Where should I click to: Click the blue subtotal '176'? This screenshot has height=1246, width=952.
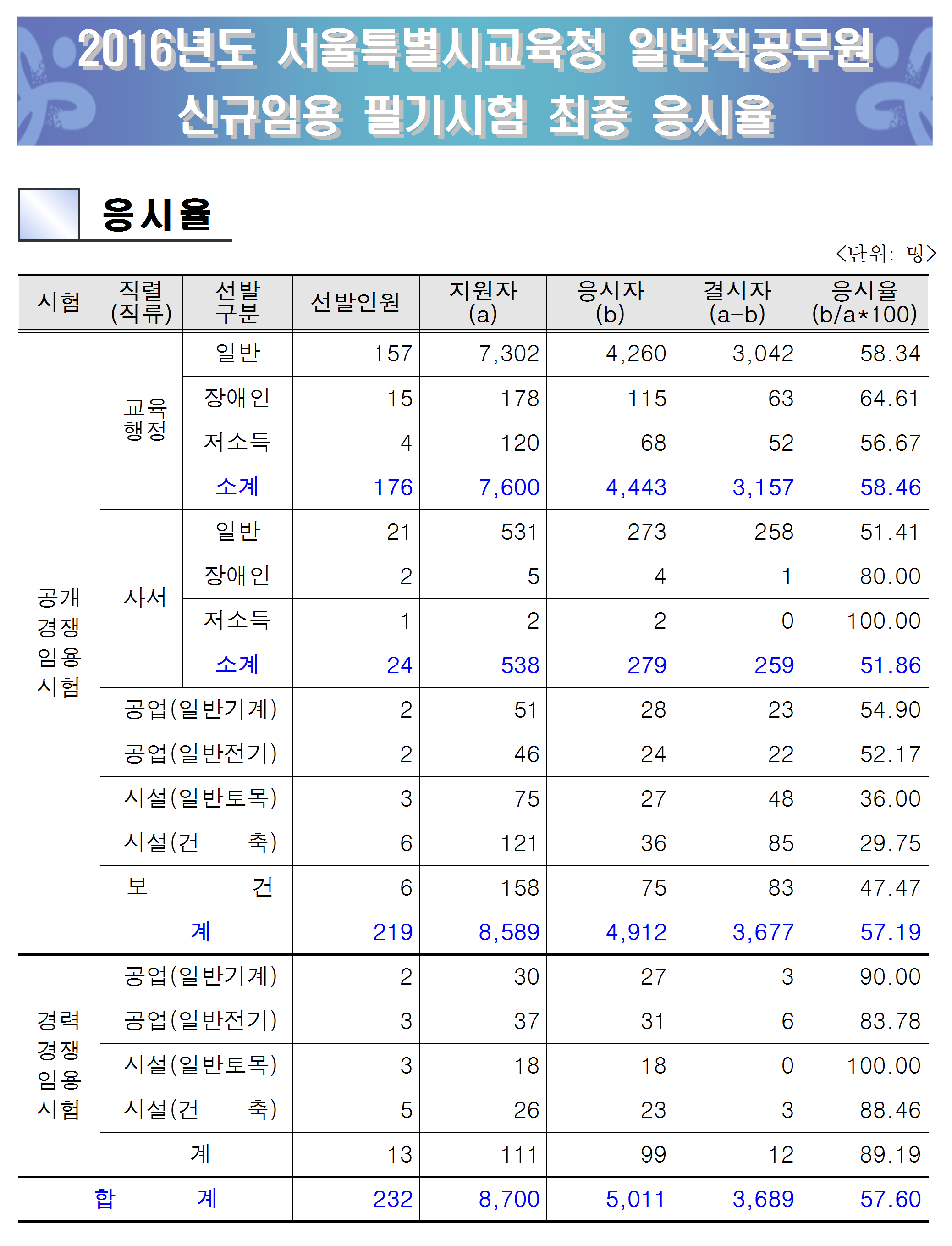[x=393, y=487]
